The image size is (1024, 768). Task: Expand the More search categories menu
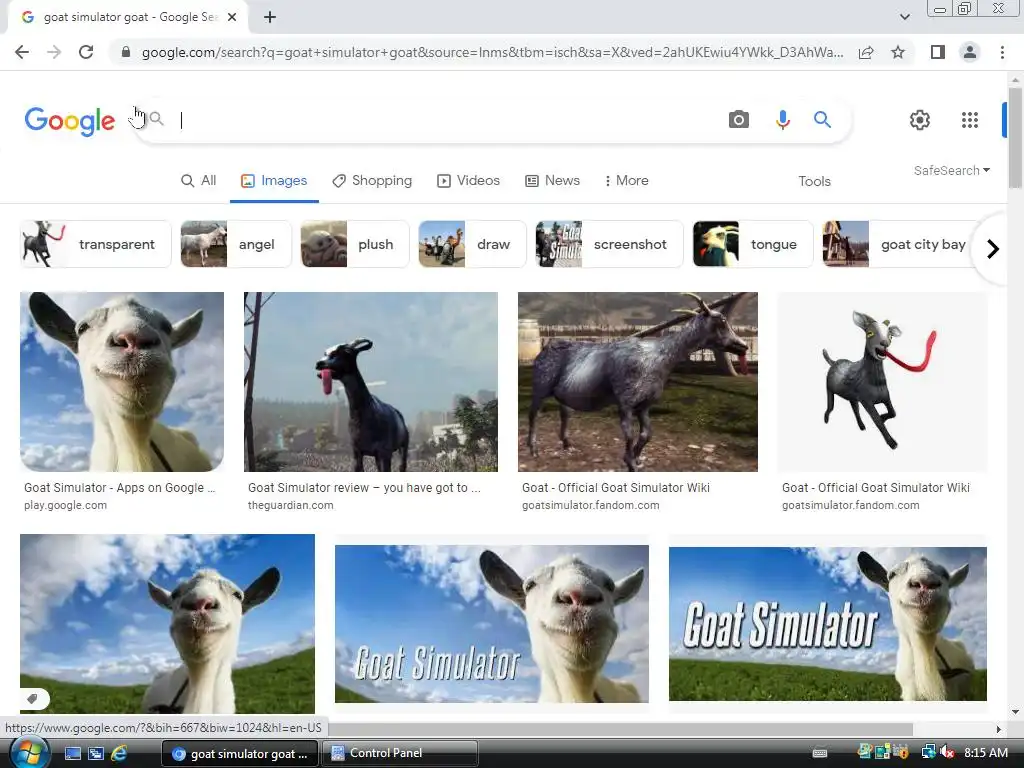(x=626, y=181)
